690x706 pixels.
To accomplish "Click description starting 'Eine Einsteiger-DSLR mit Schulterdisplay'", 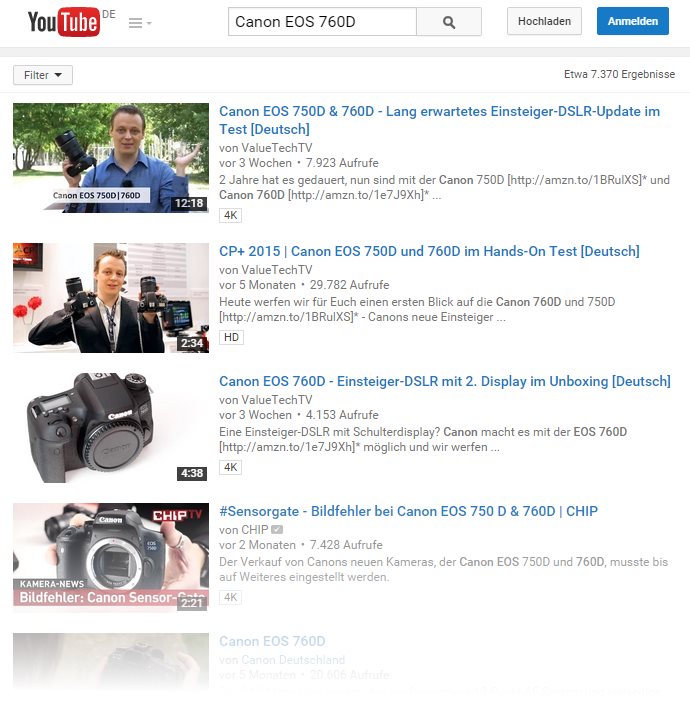I will coord(423,439).
